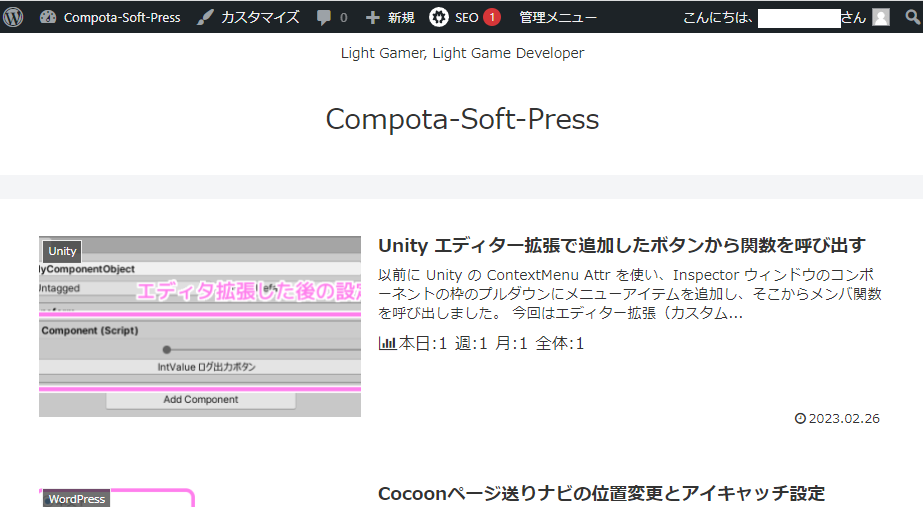Click the view counter 本日:1 週:1
The height and width of the screenshot is (507, 923).
pos(491,343)
